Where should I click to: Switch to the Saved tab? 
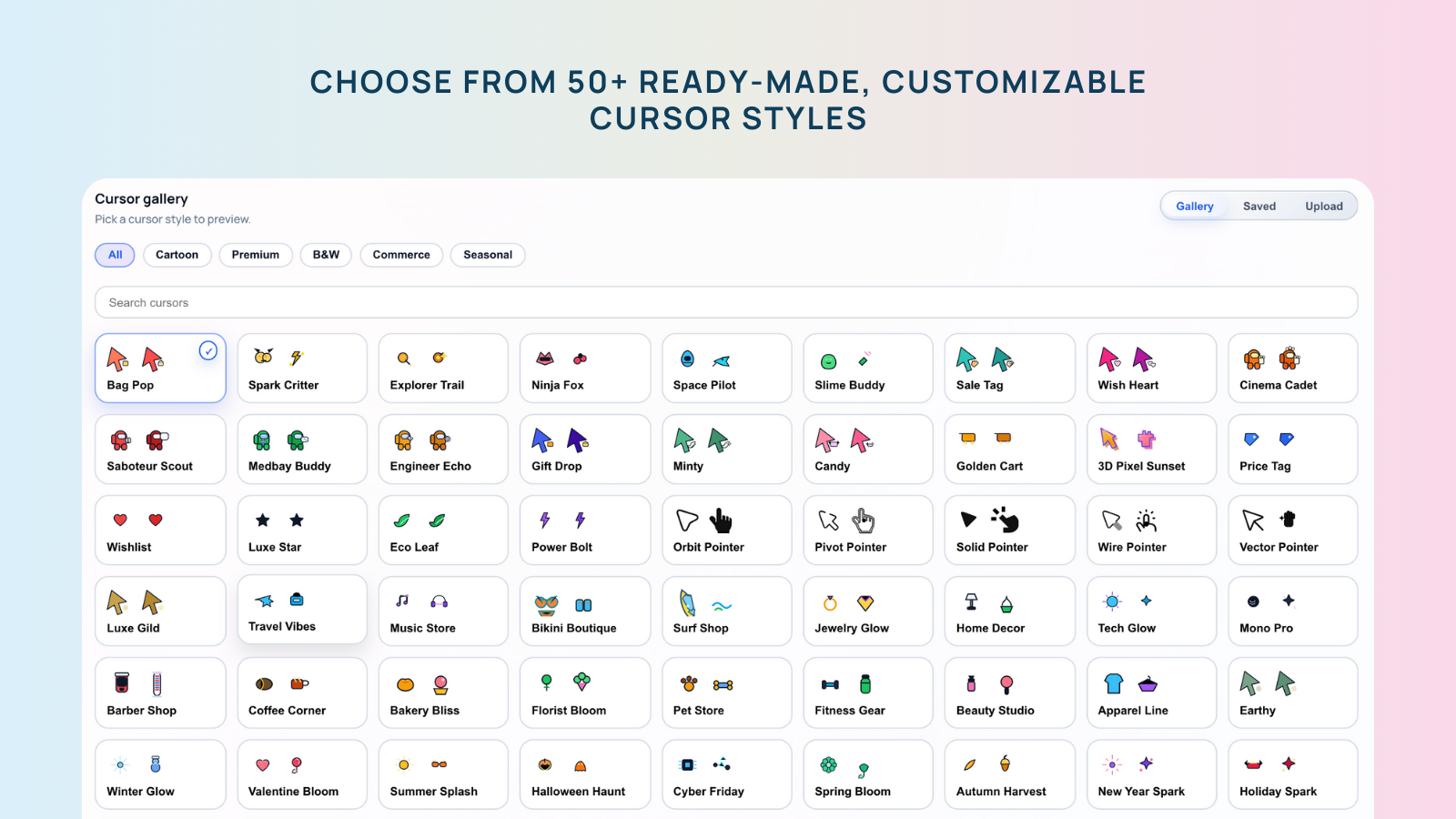(x=1259, y=206)
